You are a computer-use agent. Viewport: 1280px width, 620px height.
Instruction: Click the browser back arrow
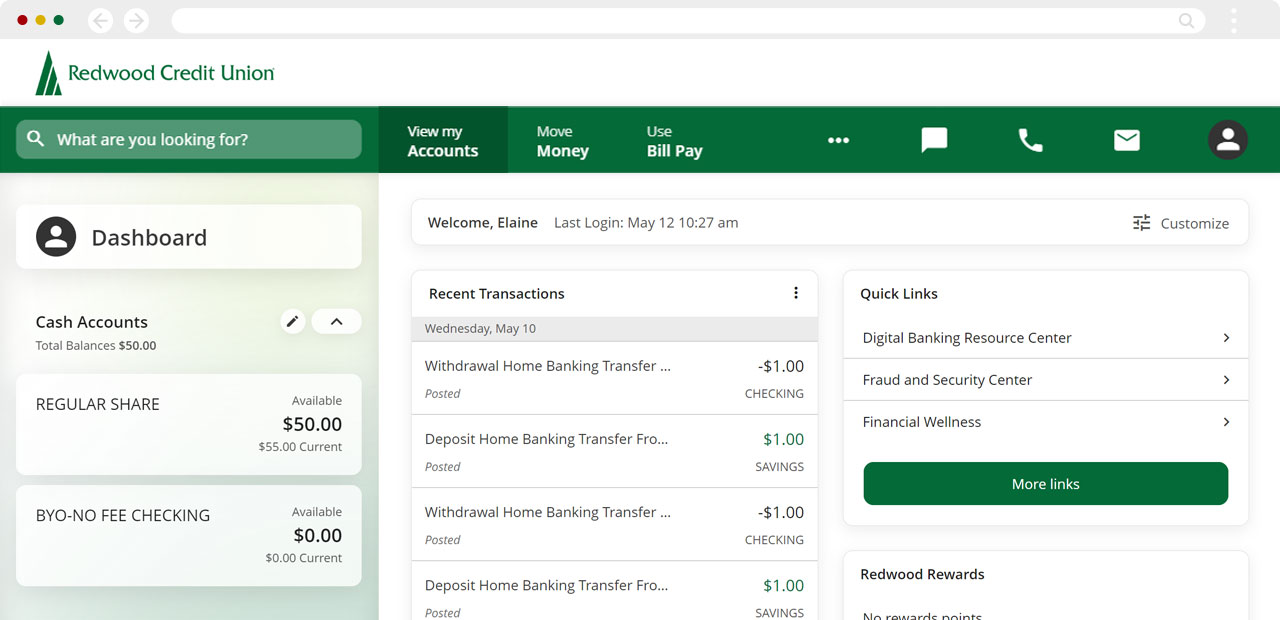click(100, 20)
